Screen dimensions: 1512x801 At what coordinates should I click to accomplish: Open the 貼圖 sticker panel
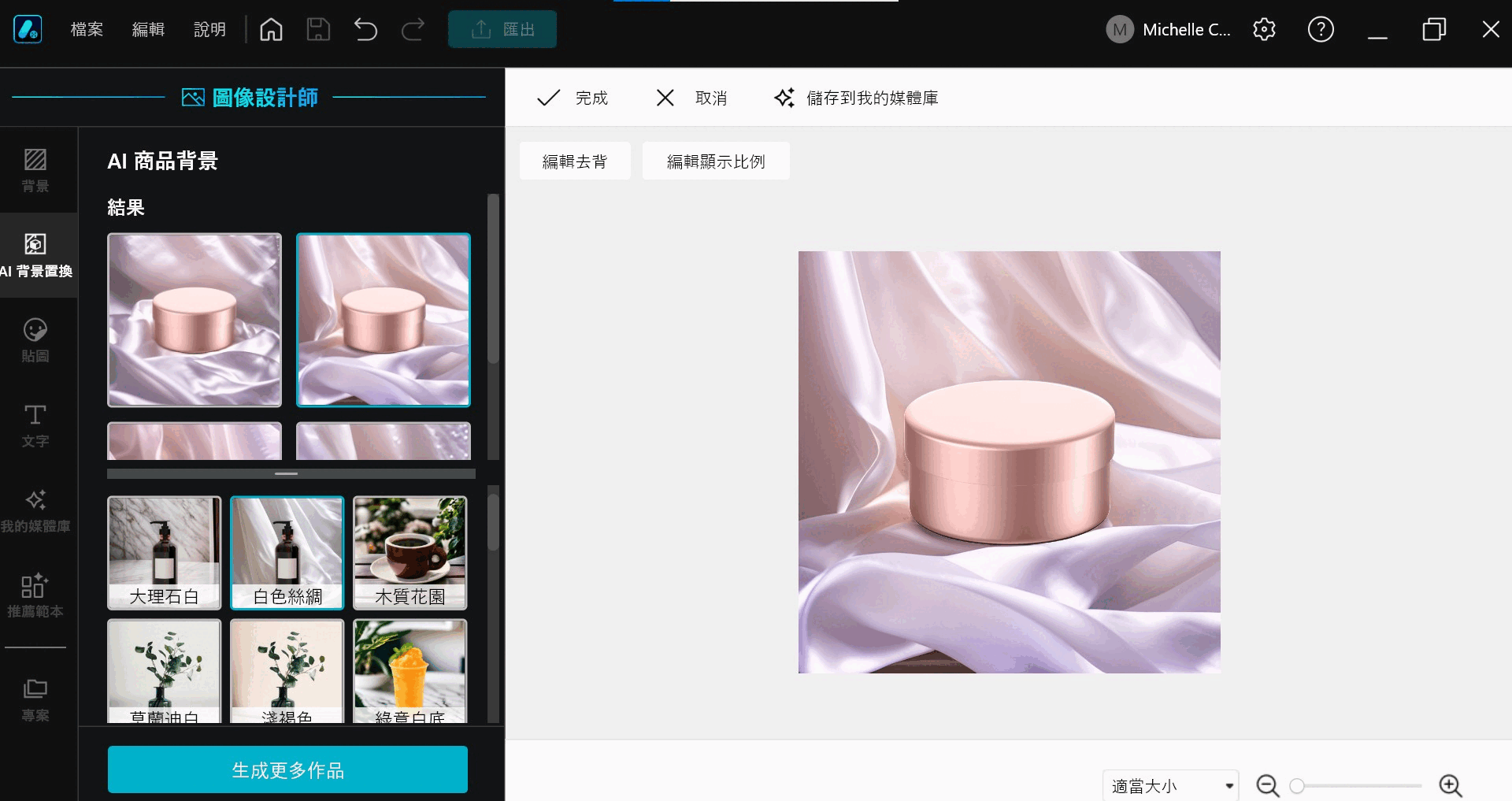35,340
